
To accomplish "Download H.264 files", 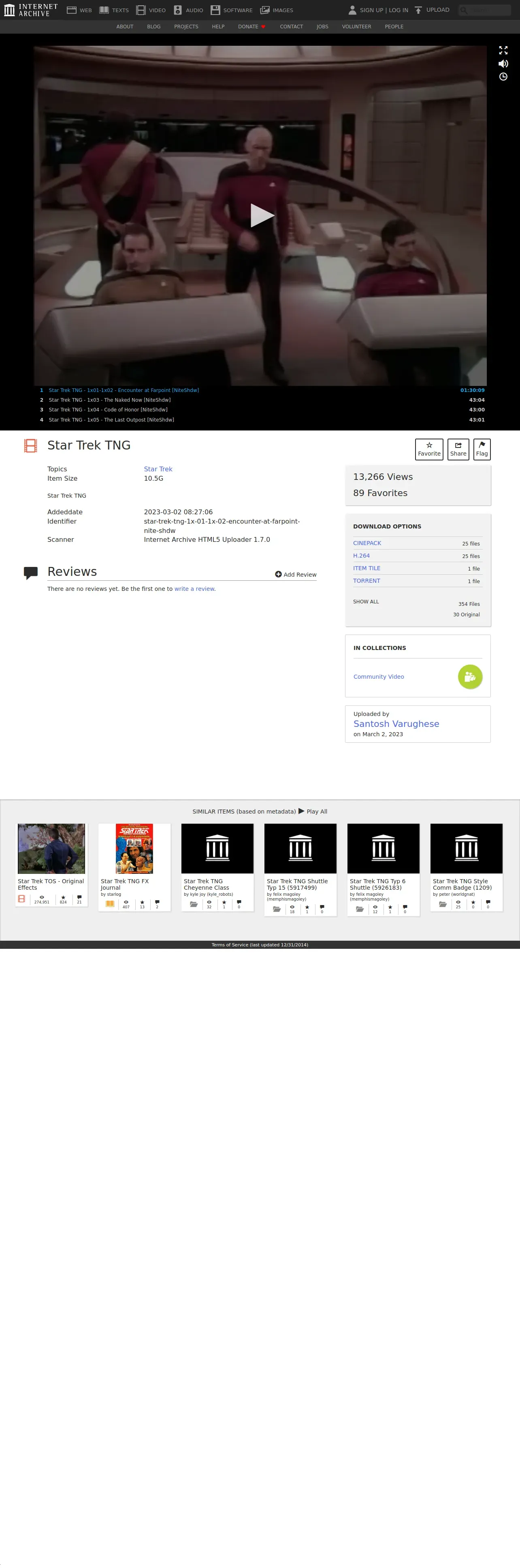I will pos(362,556).
